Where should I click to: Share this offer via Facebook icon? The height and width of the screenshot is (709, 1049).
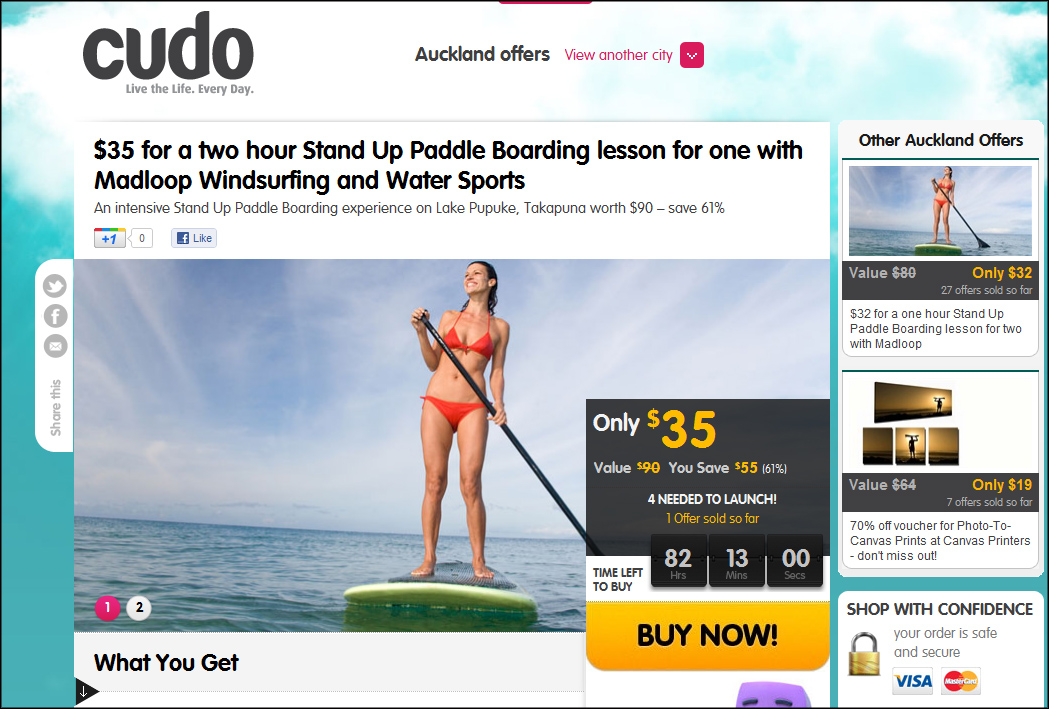(x=55, y=316)
